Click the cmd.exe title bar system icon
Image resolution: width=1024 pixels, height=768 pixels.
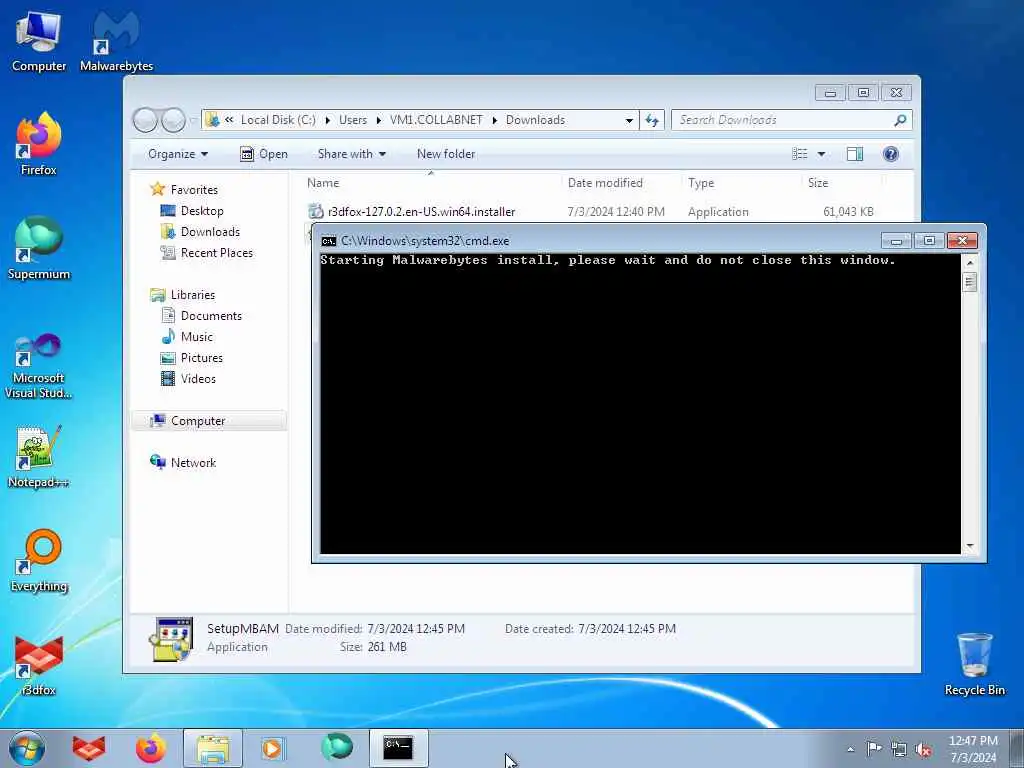click(x=328, y=241)
